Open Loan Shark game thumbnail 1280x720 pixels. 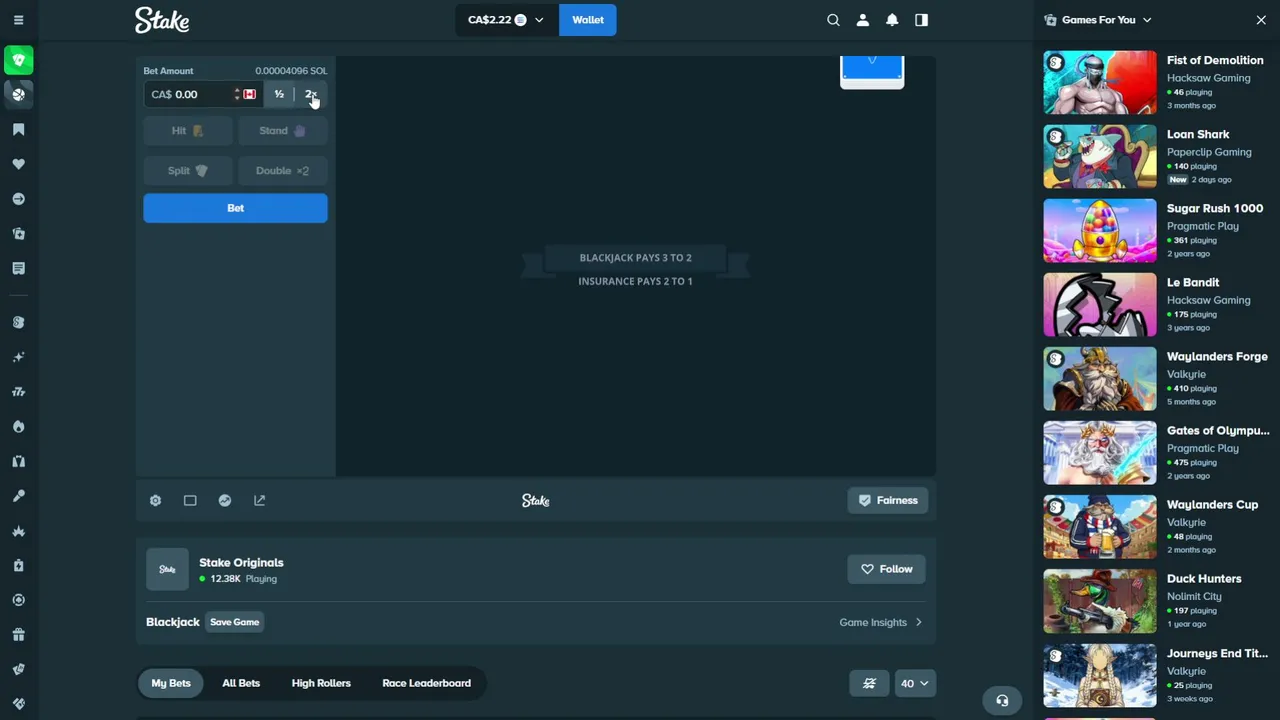coord(1100,156)
